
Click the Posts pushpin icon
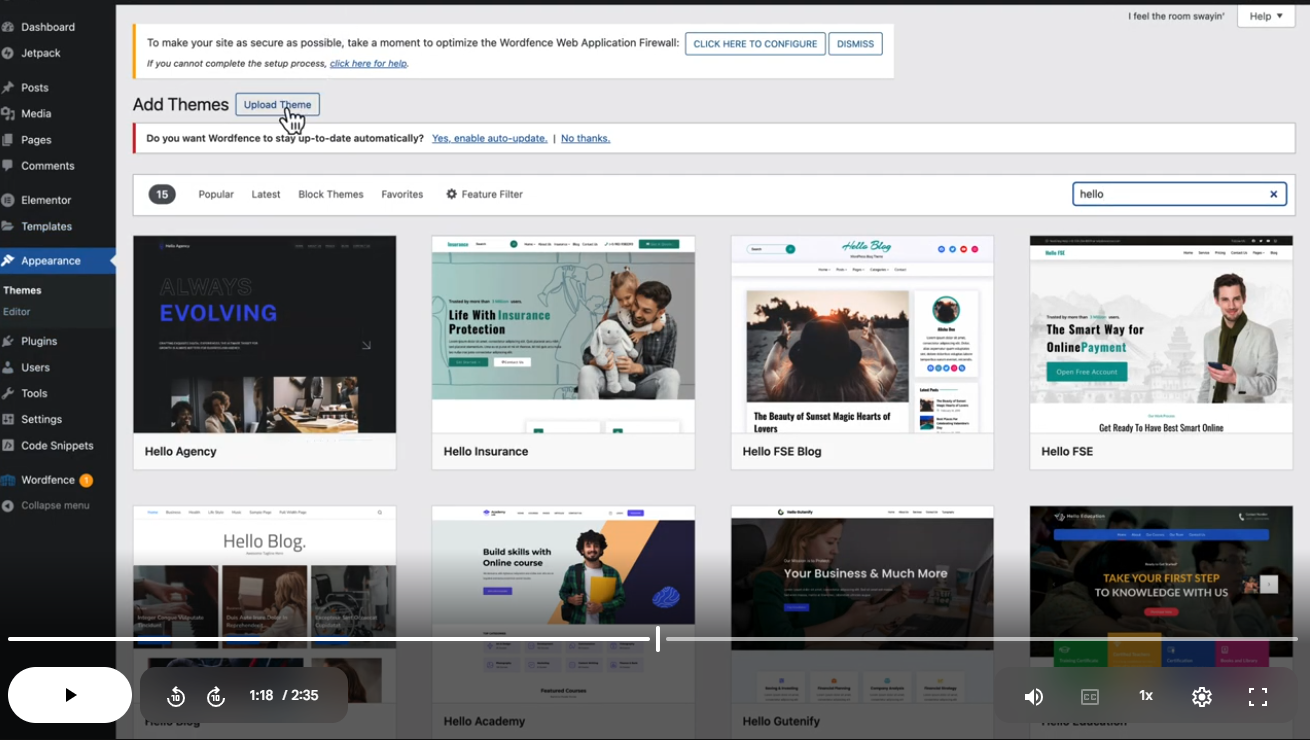8,88
